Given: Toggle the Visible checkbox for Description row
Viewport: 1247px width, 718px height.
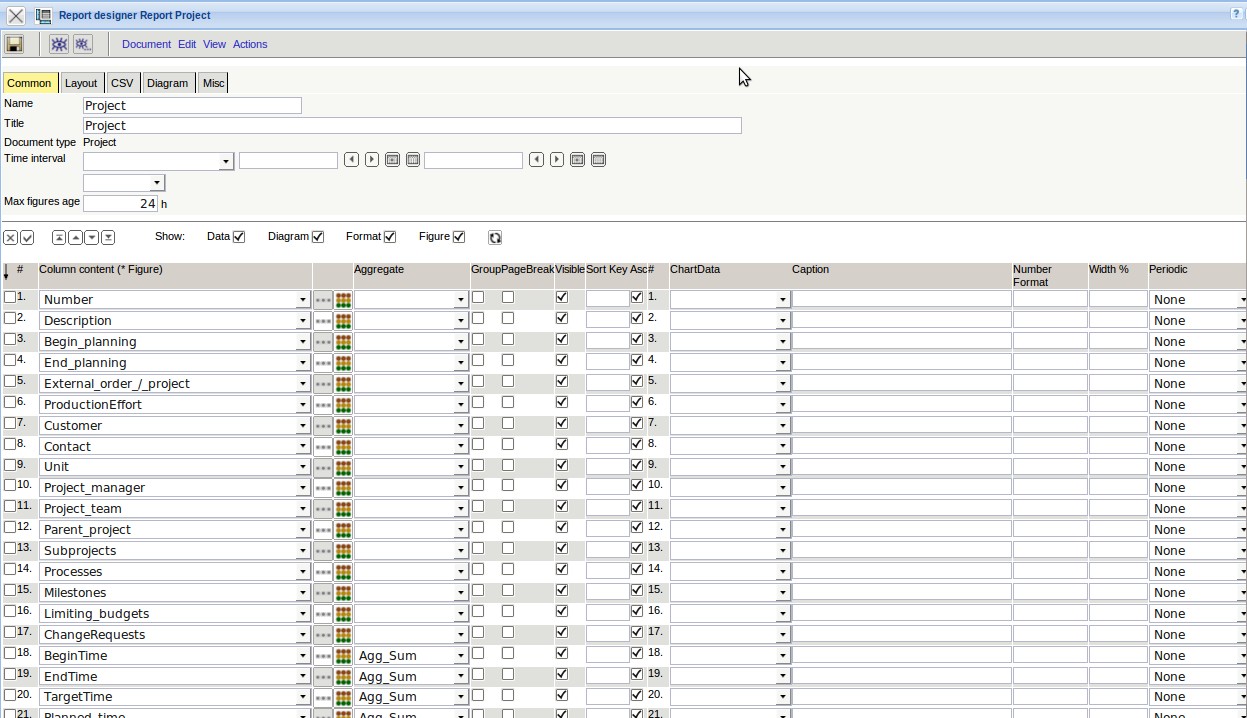Looking at the screenshot, I should pyautogui.click(x=561, y=318).
